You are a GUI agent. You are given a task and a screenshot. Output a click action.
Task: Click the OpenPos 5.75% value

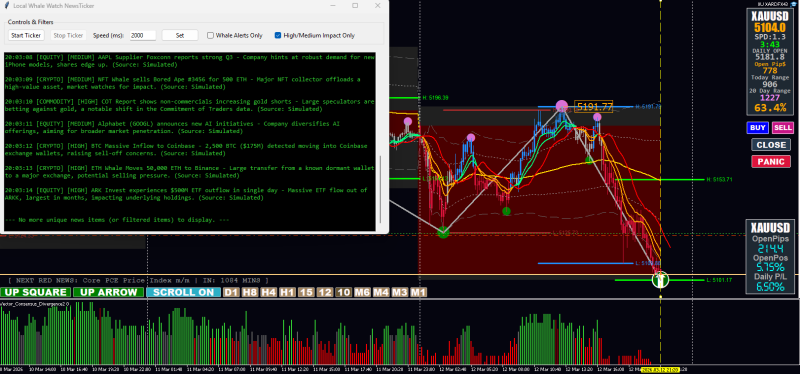[770, 268]
